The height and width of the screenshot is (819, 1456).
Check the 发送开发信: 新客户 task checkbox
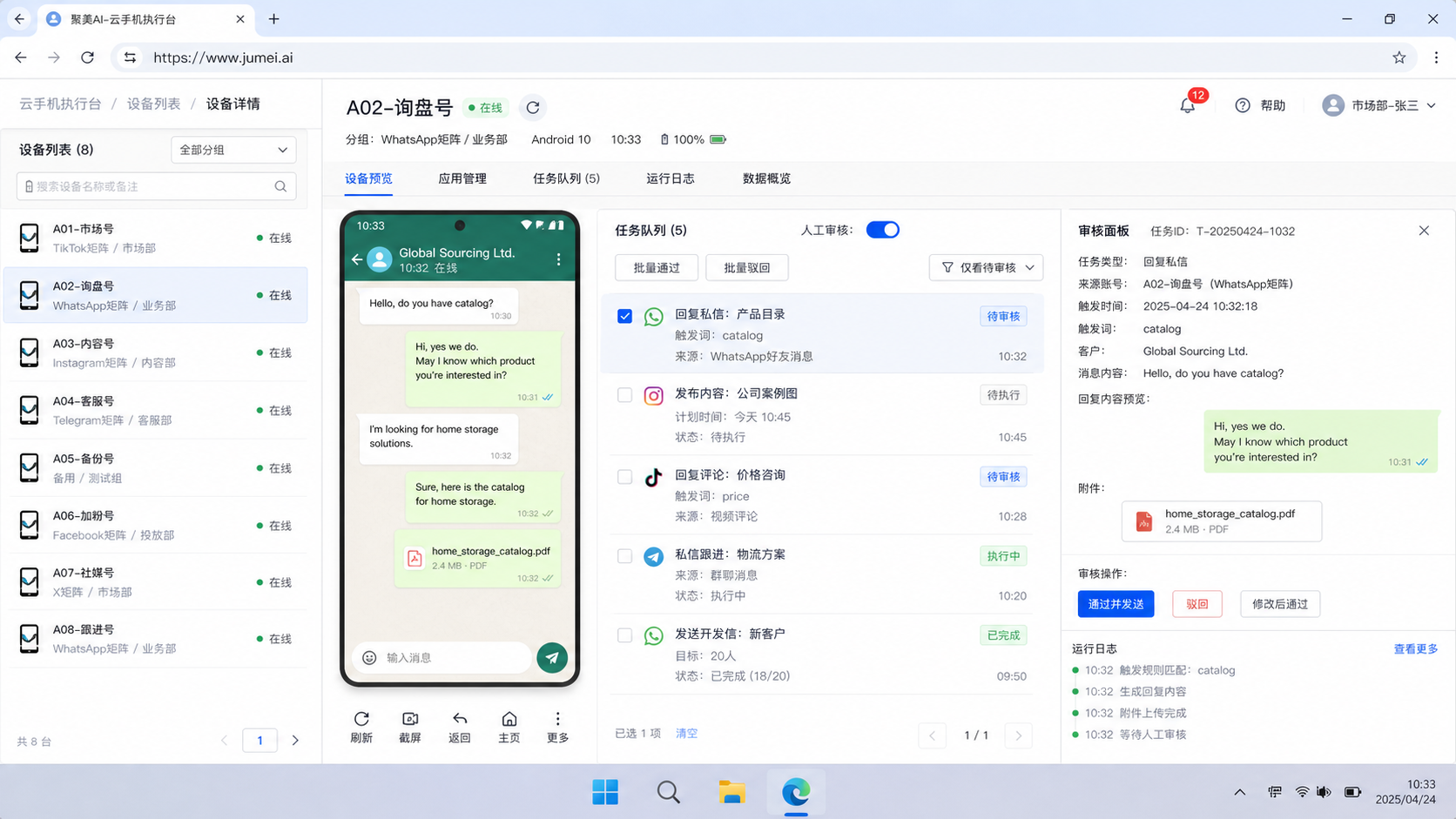tap(624, 635)
